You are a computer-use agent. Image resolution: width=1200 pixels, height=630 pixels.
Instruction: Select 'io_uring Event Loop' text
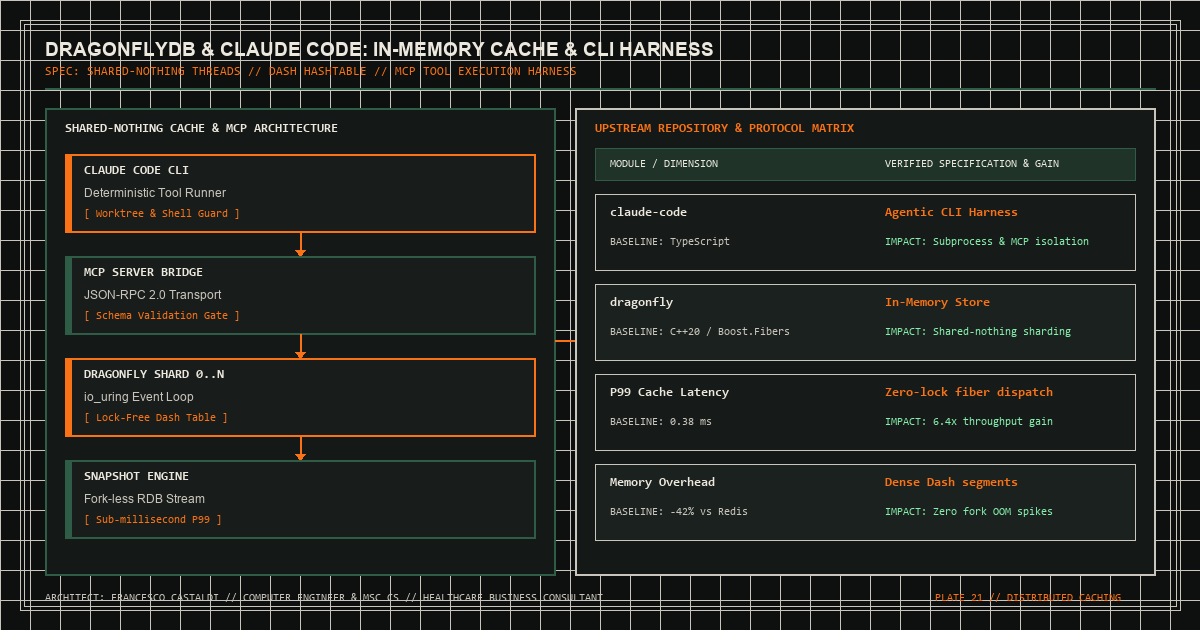(139, 397)
